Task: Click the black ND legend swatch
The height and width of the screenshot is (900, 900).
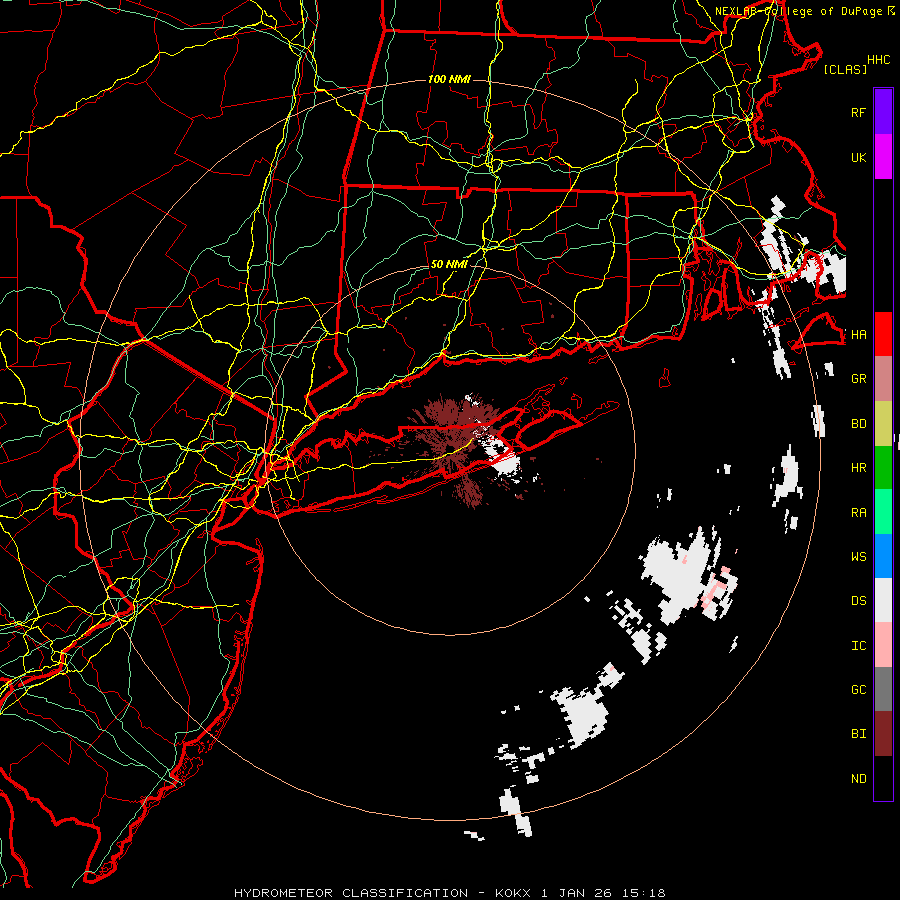Action: click(x=883, y=778)
